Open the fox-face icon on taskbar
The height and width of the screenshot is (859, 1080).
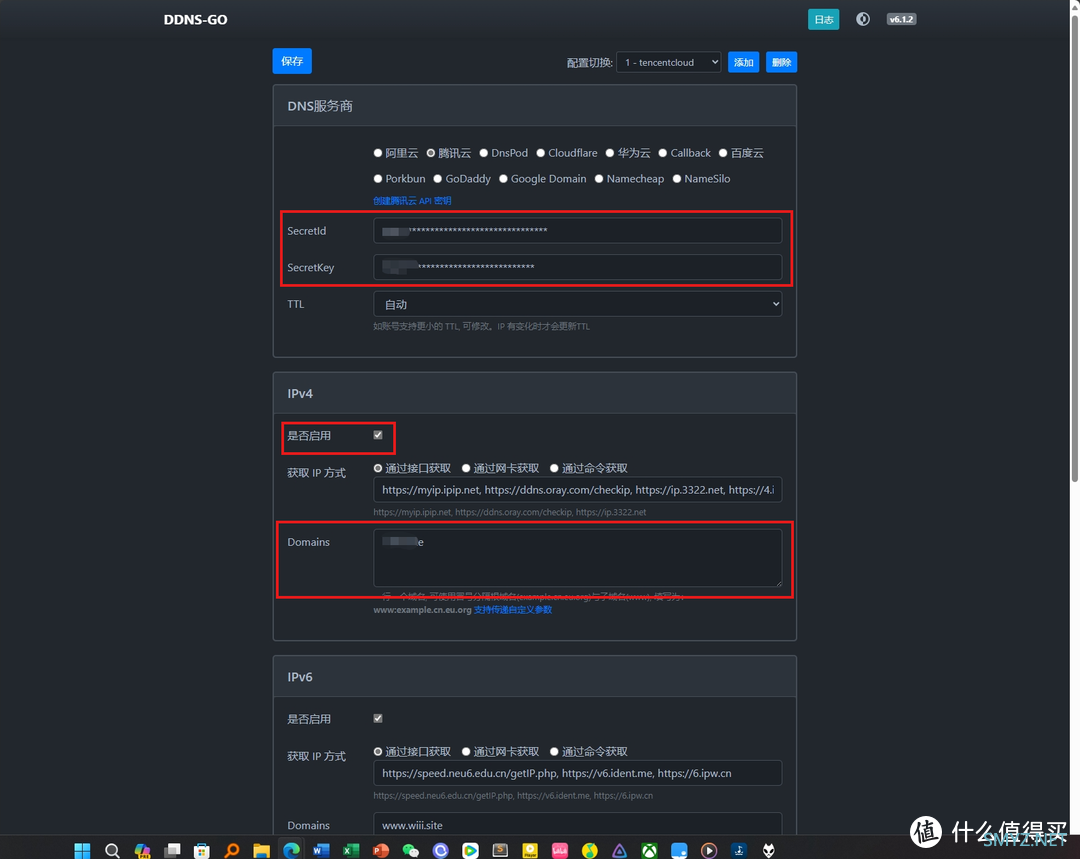pos(769,850)
